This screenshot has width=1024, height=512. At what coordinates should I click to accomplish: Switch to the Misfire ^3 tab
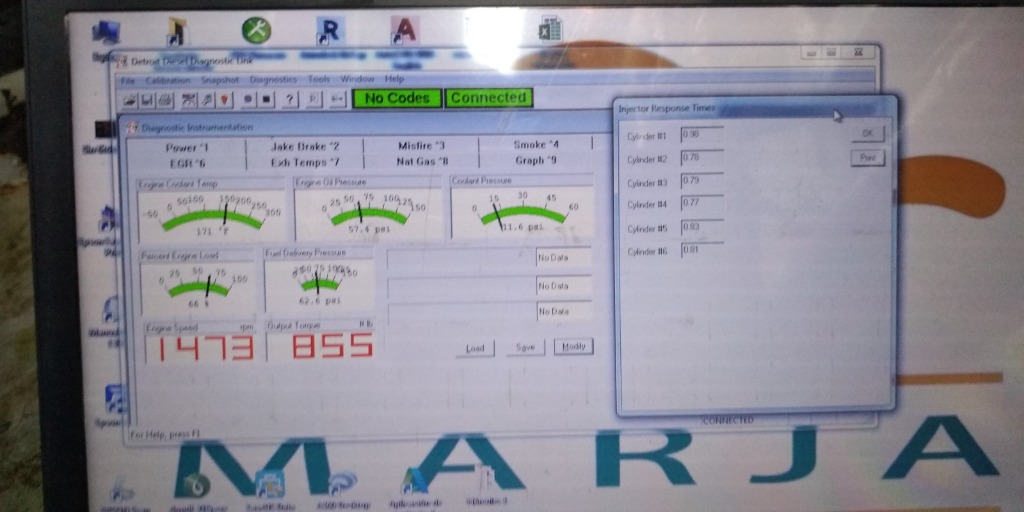(x=421, y=146)
